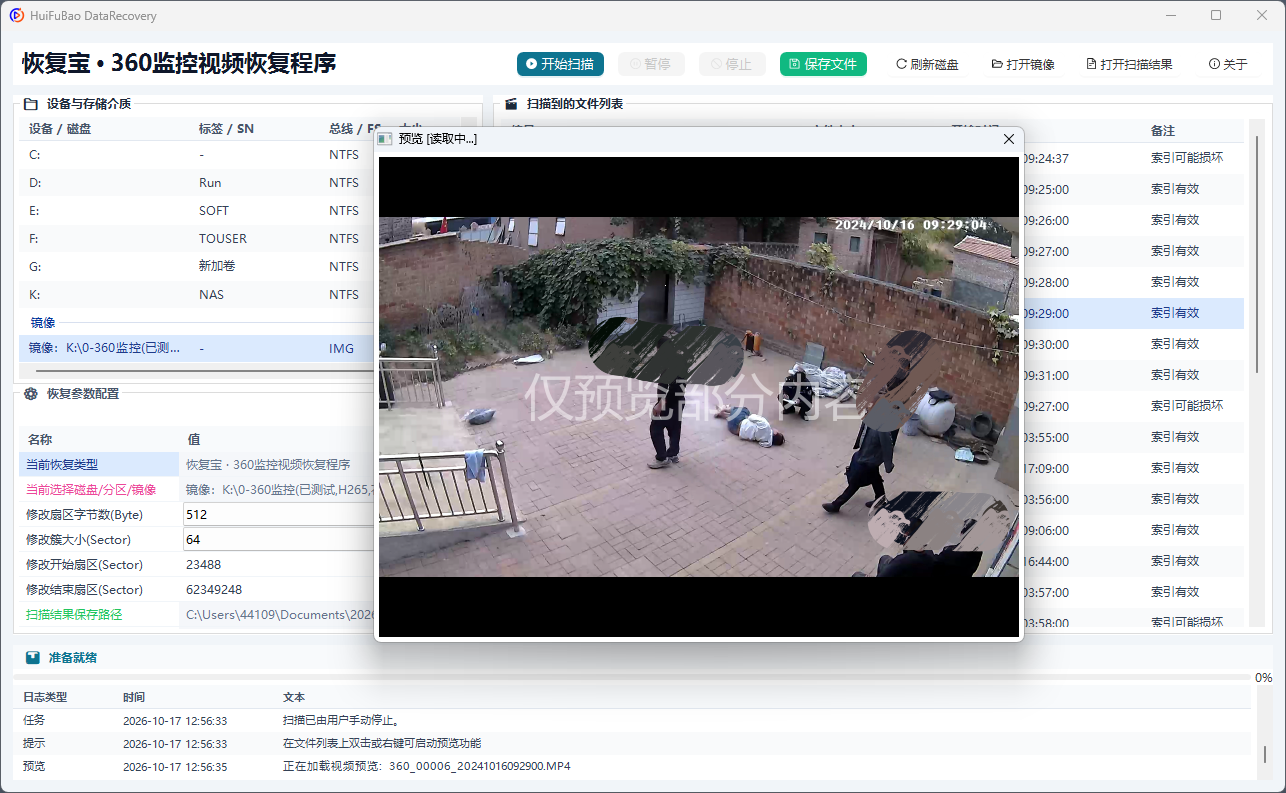
Task: Open 打开镜像 image file button
Action: pyautogui.click(x=1023, y=64)
